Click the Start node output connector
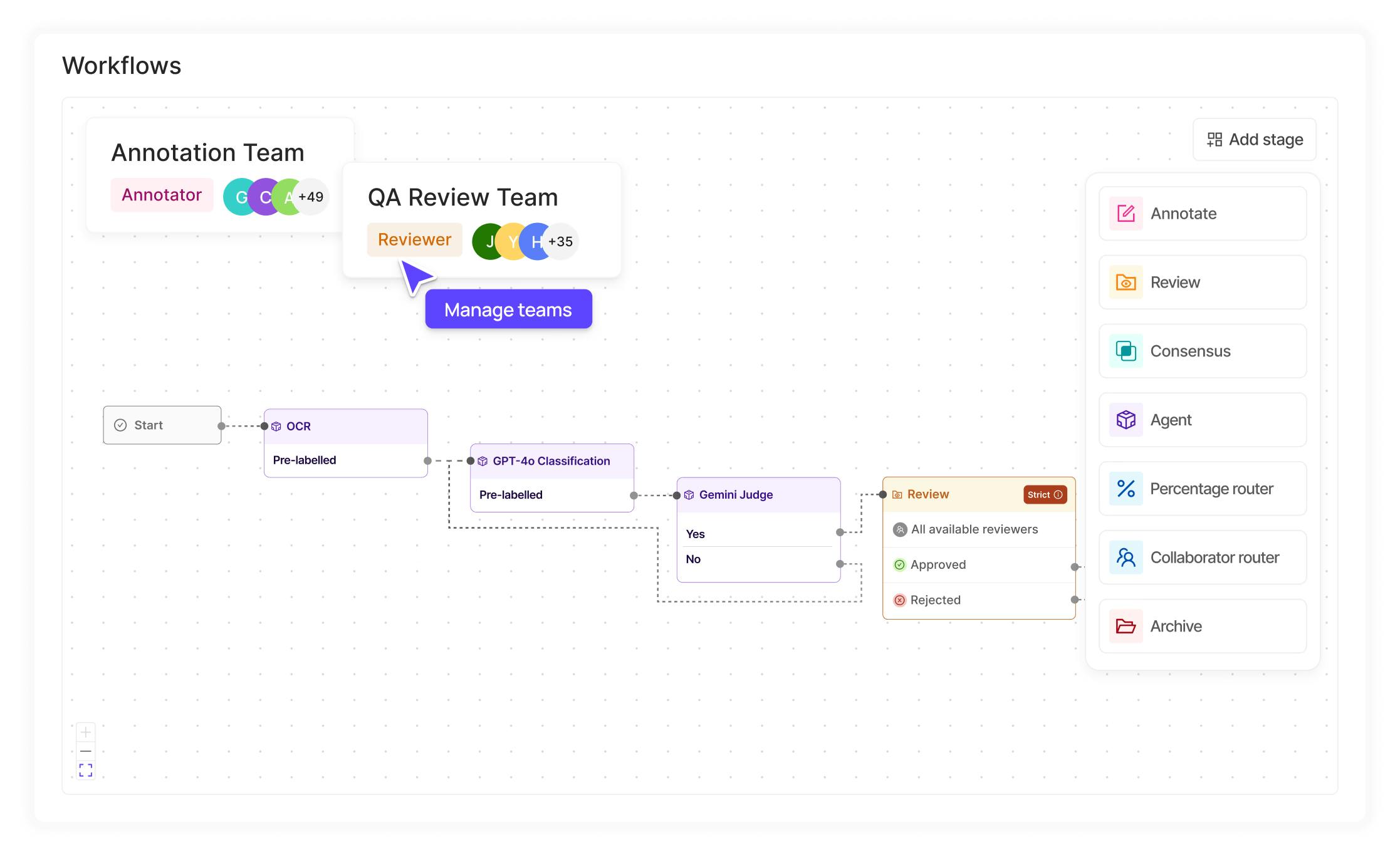Screen dimensions: 1400x857 [x=221, y=426]
